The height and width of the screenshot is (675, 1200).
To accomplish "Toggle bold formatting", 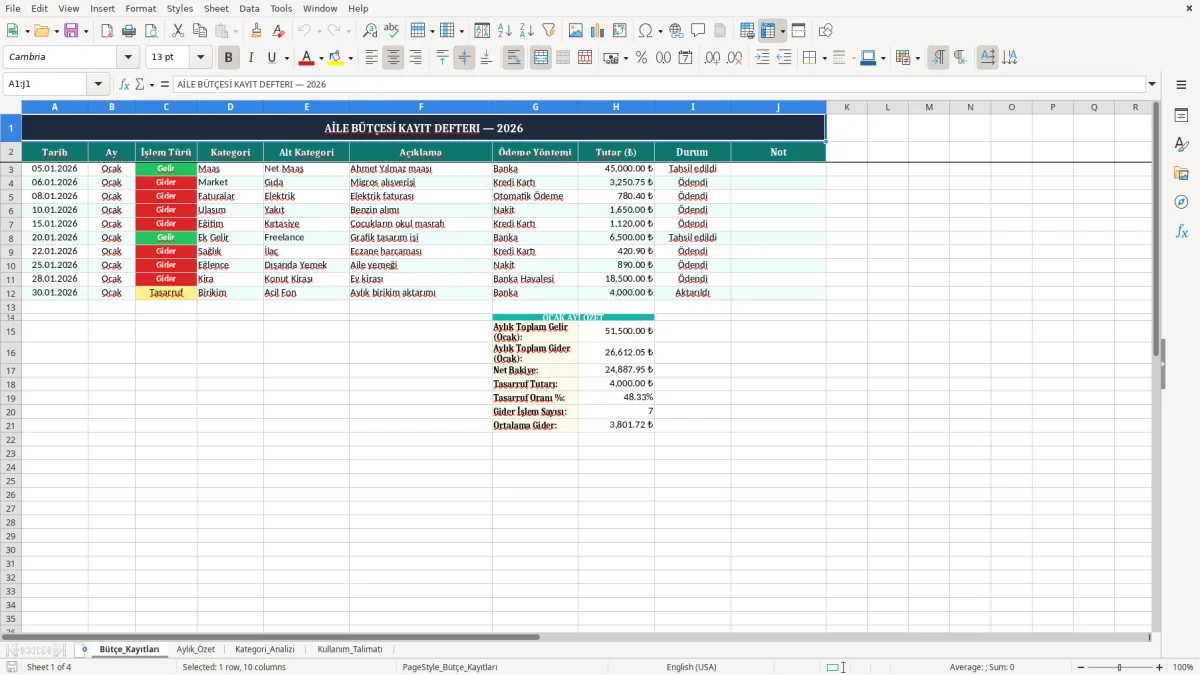I will [229, 58].
